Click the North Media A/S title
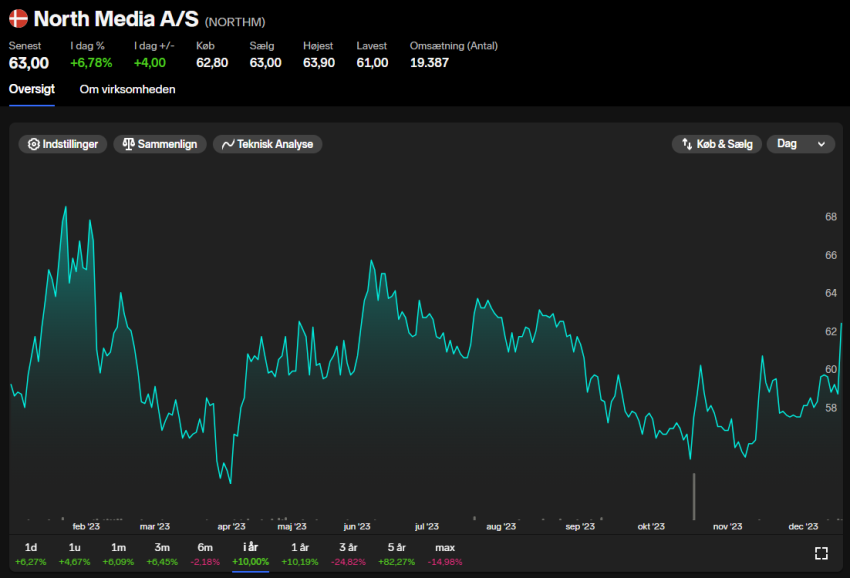 click(116, 19)
